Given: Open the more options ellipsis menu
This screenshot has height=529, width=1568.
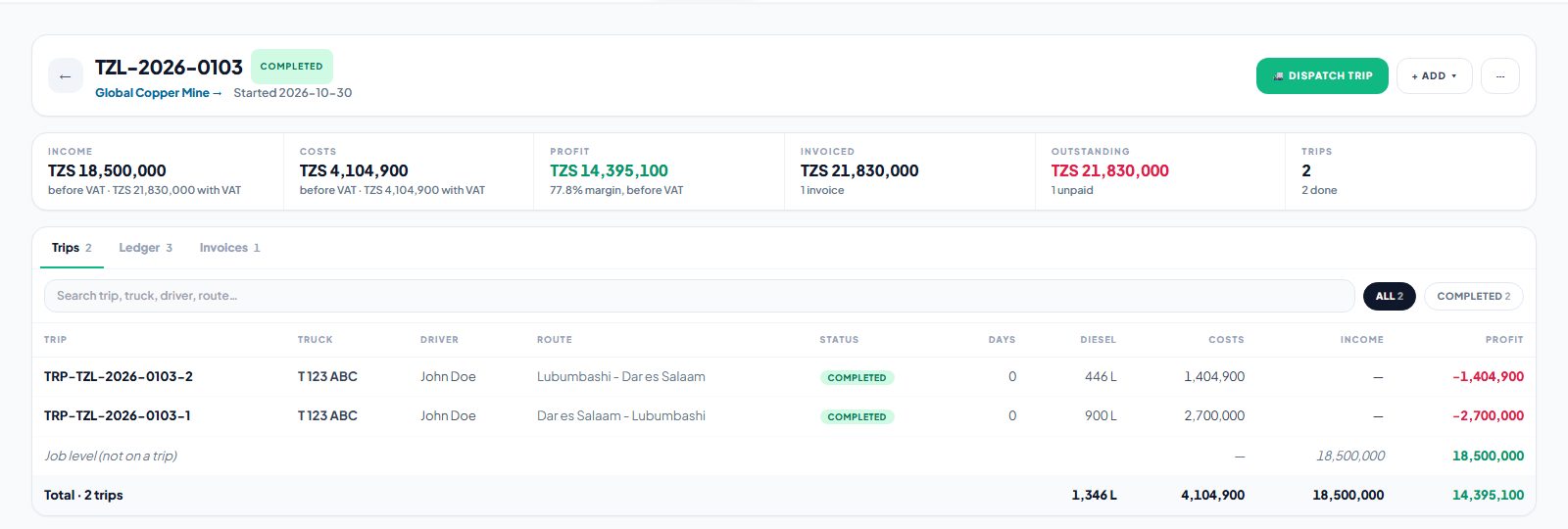Looking at the screenshot, I should click(x=1499, y=76).
